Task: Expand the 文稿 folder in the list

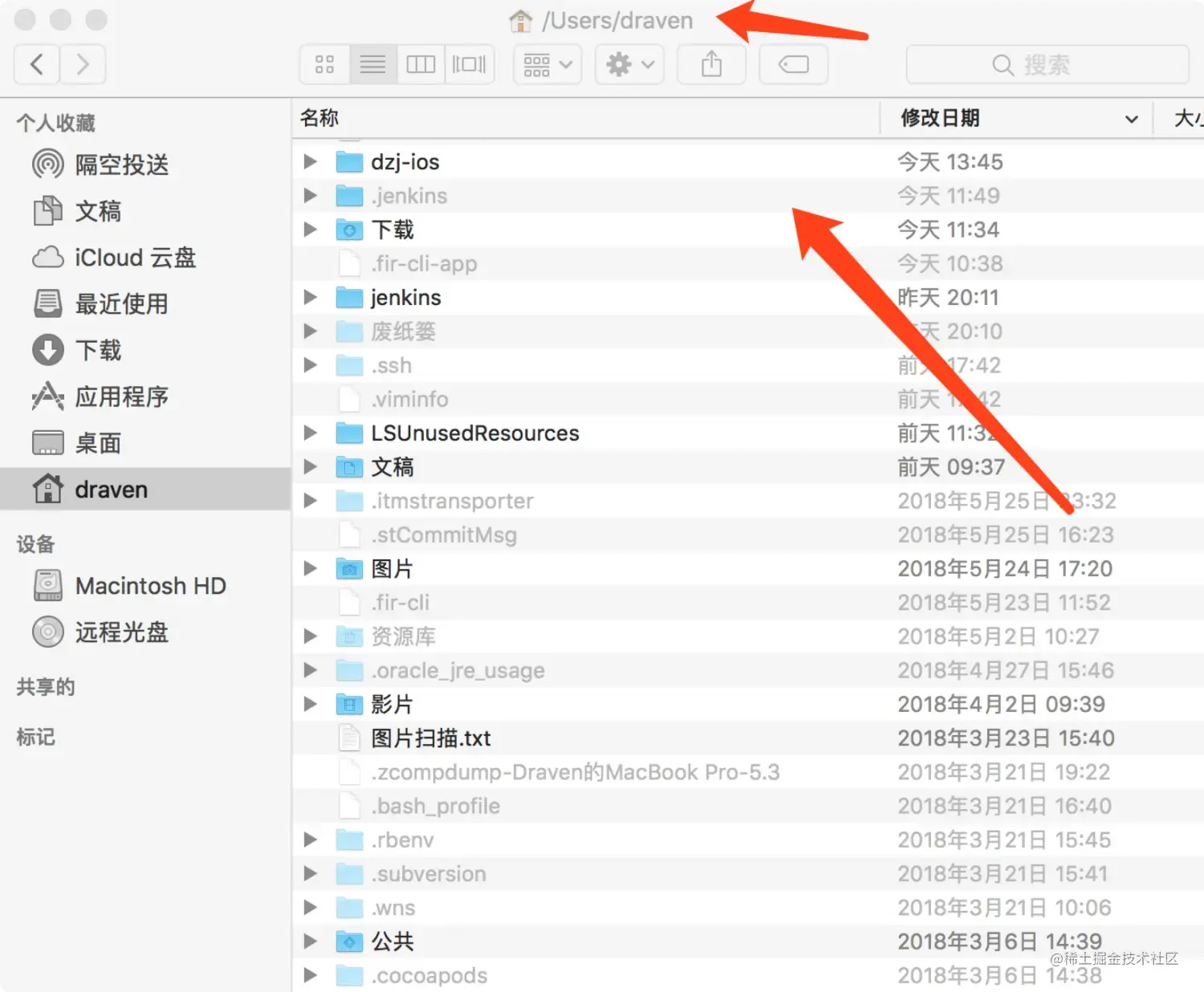Action: (x=310, y=467)
